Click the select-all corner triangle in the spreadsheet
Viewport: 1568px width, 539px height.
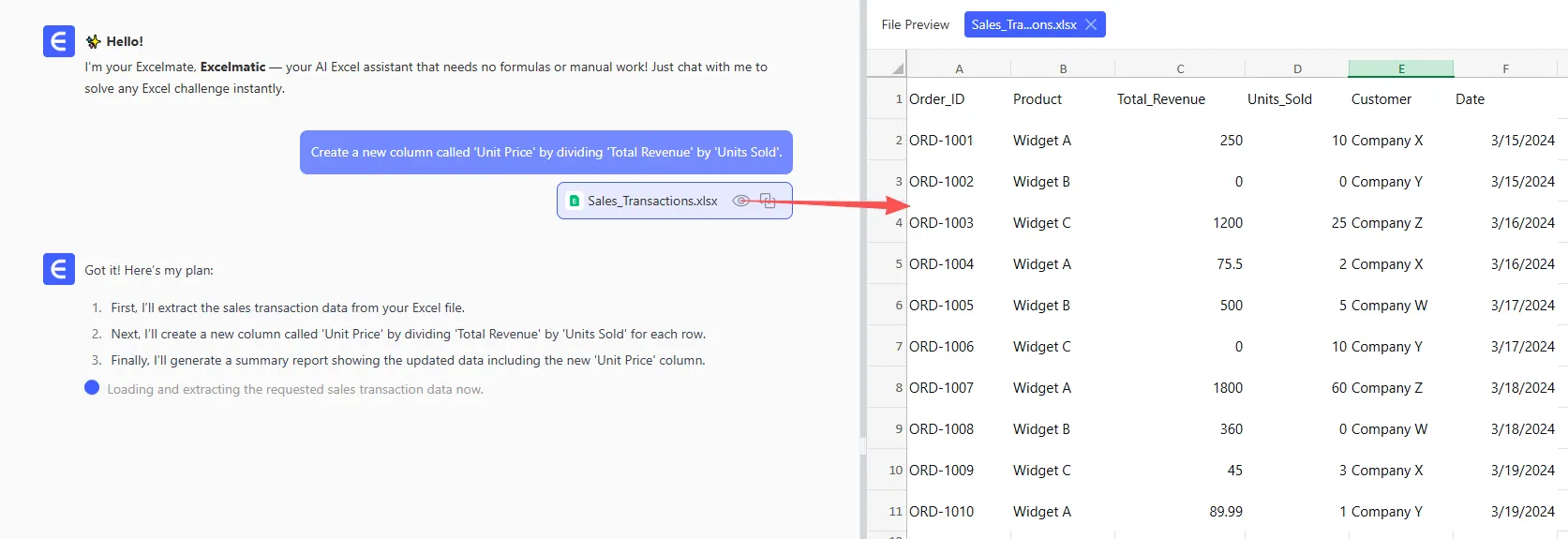pos(898,68)
